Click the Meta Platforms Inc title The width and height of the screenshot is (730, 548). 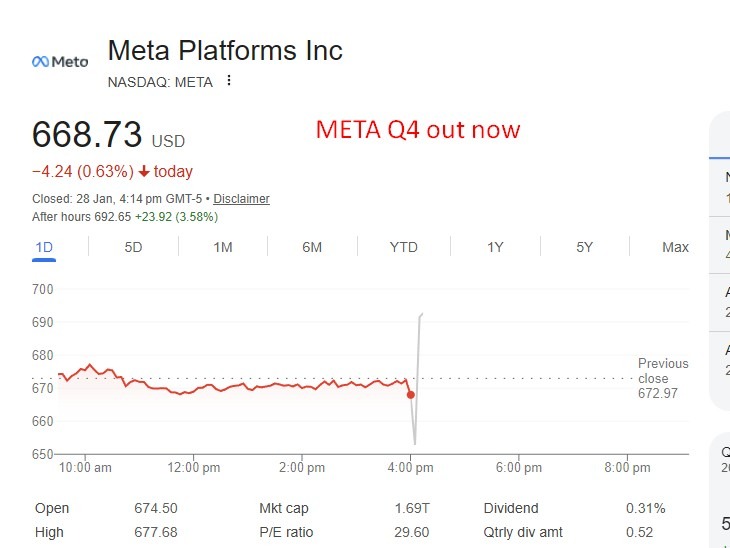click(225, 50)
